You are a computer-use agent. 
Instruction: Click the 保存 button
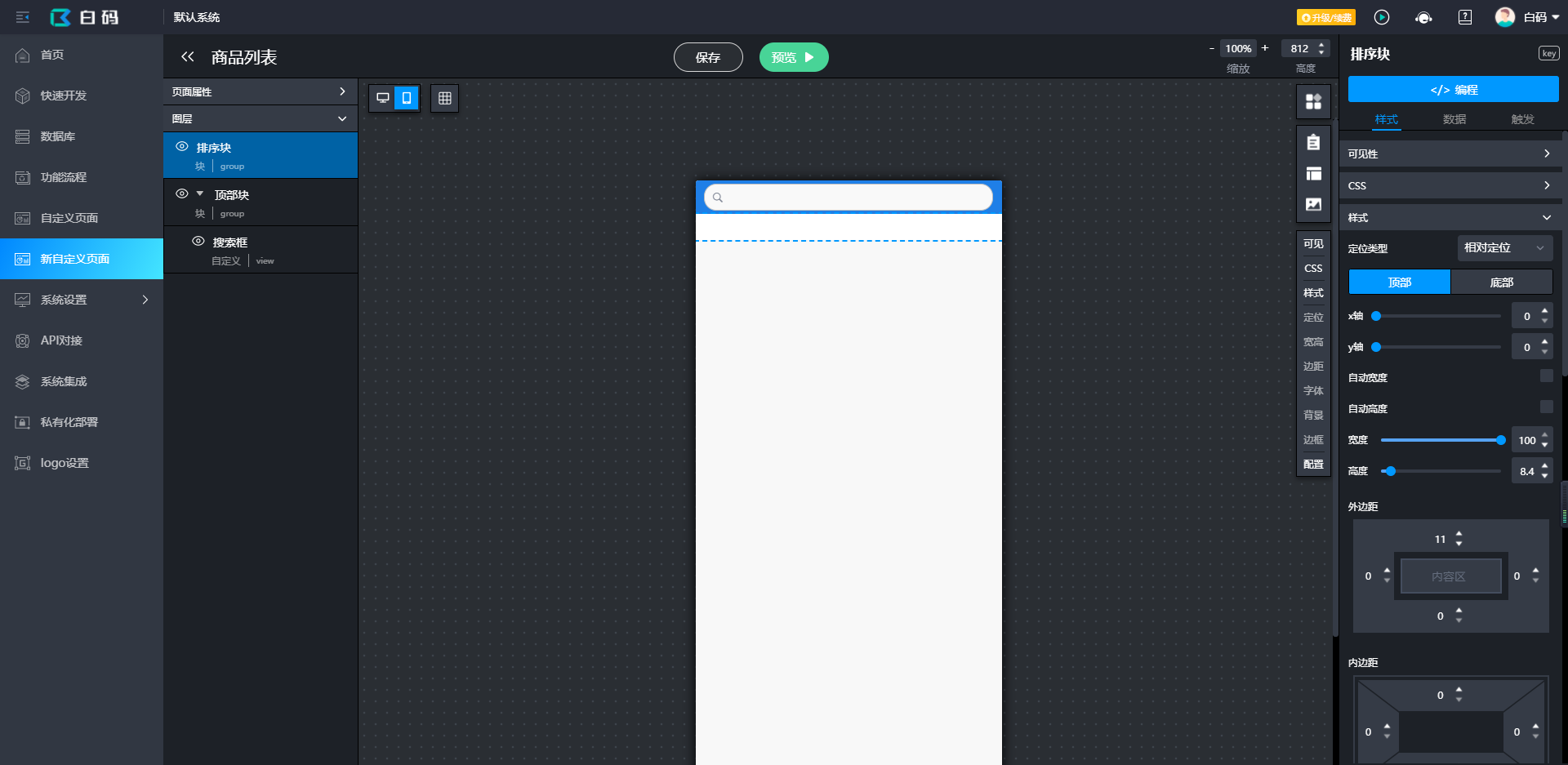coord(708,57)
